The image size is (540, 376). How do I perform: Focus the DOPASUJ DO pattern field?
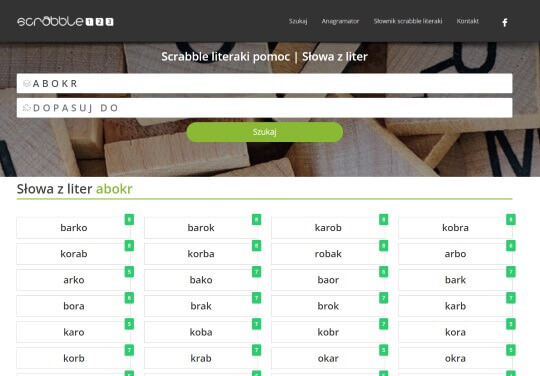(264, 108)
